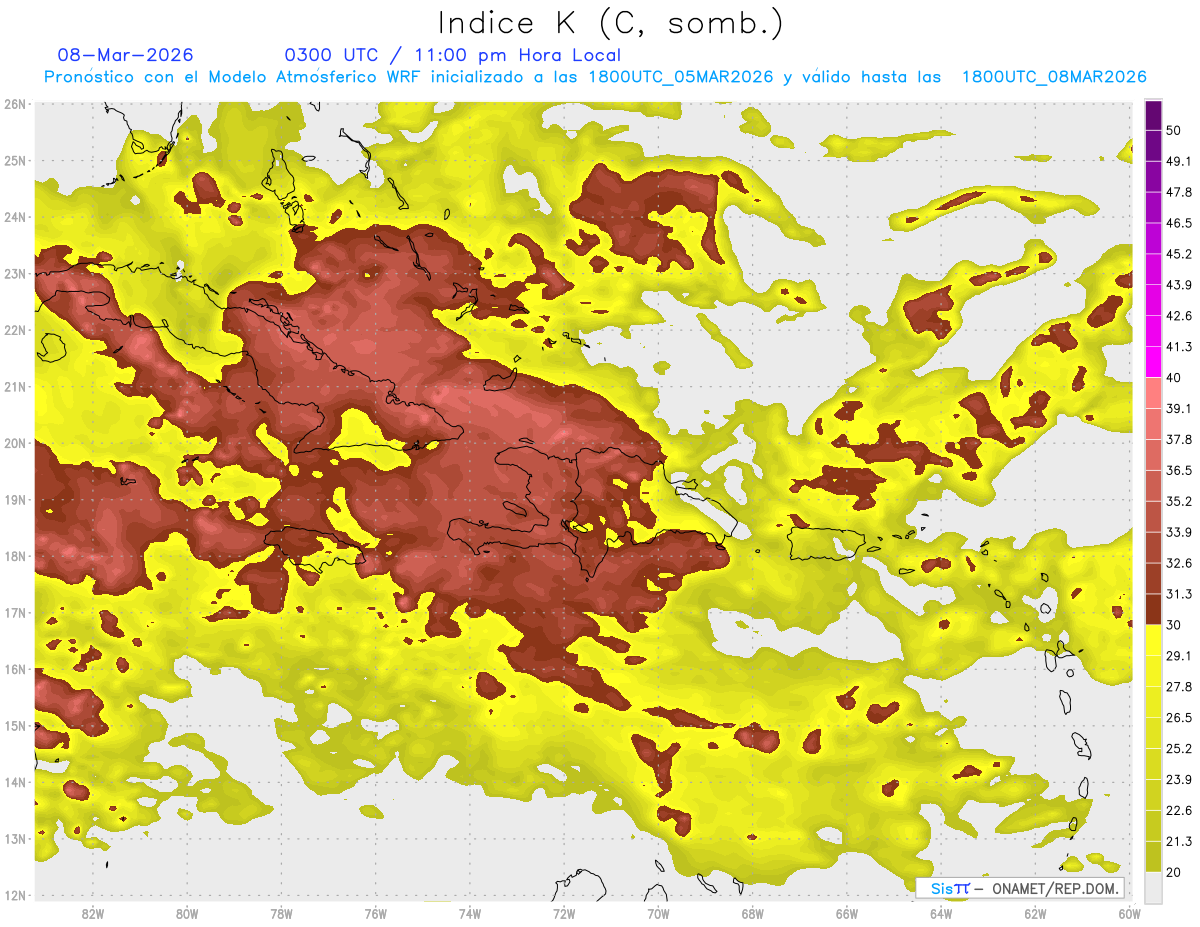Click the '25.2' colorbar value
Image resolution: width=1200 pixels, height=927 pixels.
(x=1178, y=748)
